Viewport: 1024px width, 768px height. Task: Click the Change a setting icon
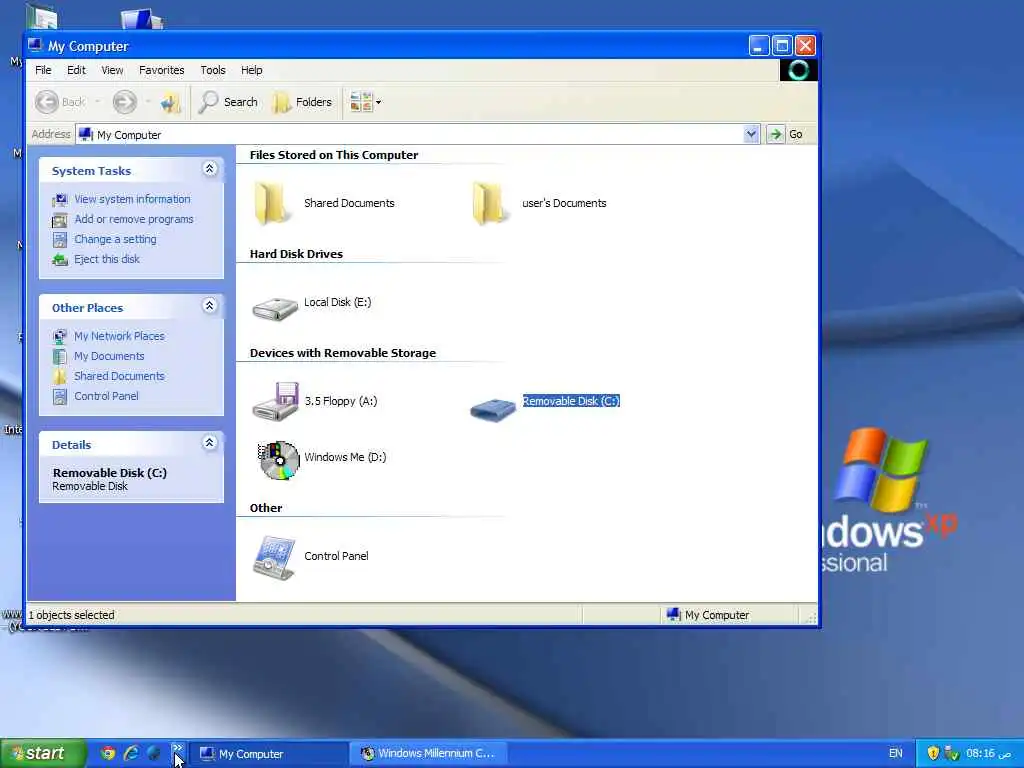(59, 240)
